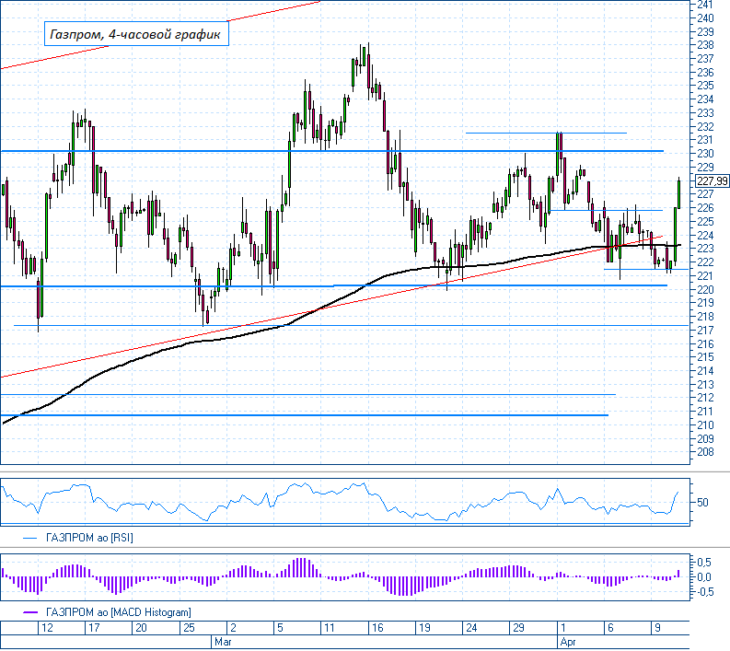Click price axis value 208
This screenshot has width=730, height=651.
click(x=705, y=452)
